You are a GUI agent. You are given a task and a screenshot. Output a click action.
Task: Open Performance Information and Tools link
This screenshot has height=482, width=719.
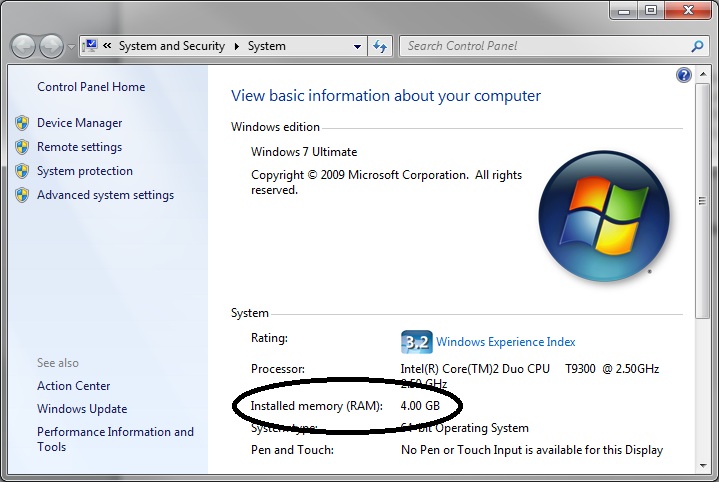pyautogui.click(x=115, y=439)
